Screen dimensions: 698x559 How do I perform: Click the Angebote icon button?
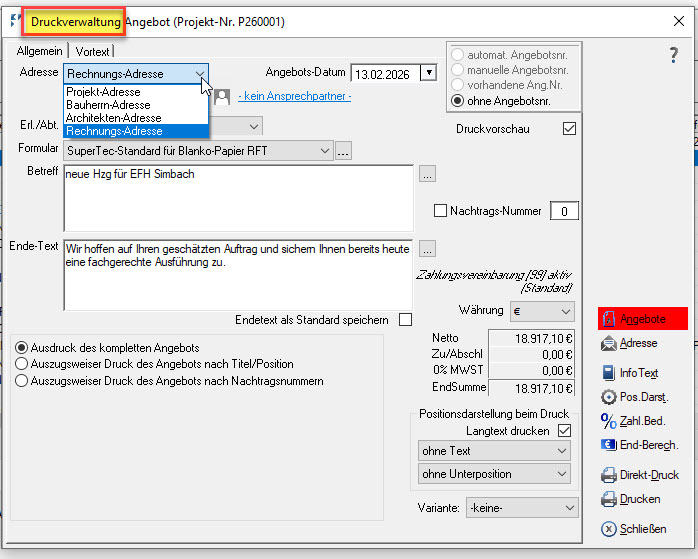[x=609, y=319]
